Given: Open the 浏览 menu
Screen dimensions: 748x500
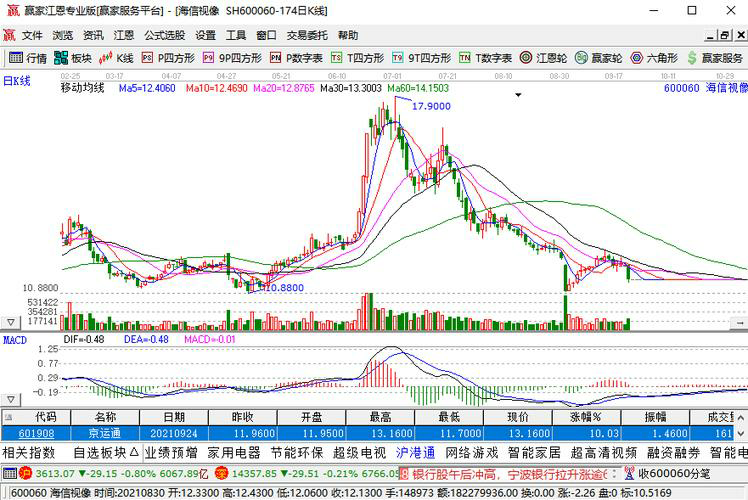Looking at the screenshot, I should click(62, 35).
